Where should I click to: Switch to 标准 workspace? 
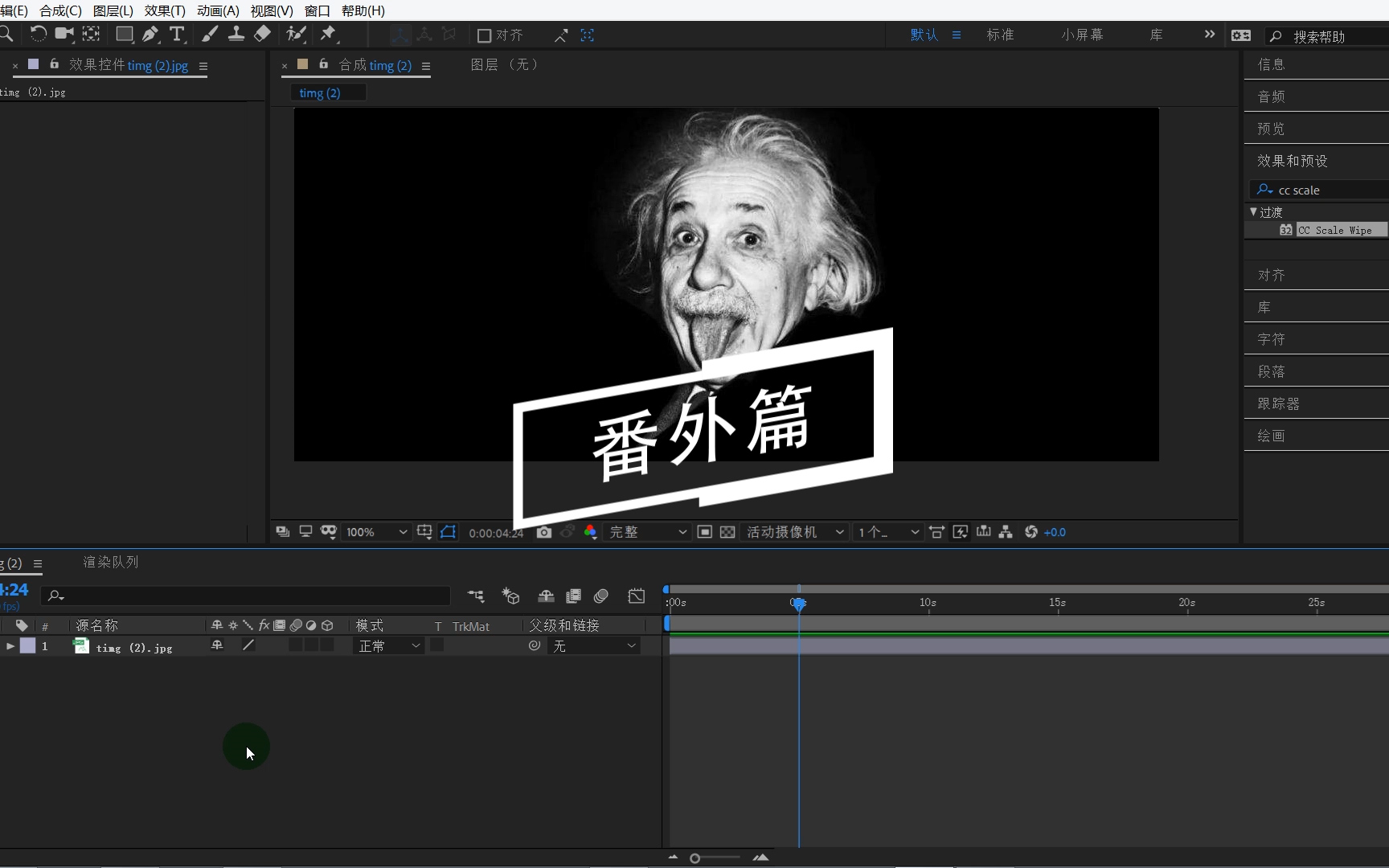point(1000,35)
